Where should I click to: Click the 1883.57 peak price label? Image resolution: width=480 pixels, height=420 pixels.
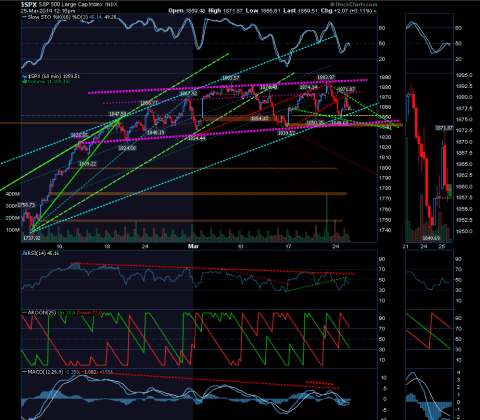coord(231,78)
